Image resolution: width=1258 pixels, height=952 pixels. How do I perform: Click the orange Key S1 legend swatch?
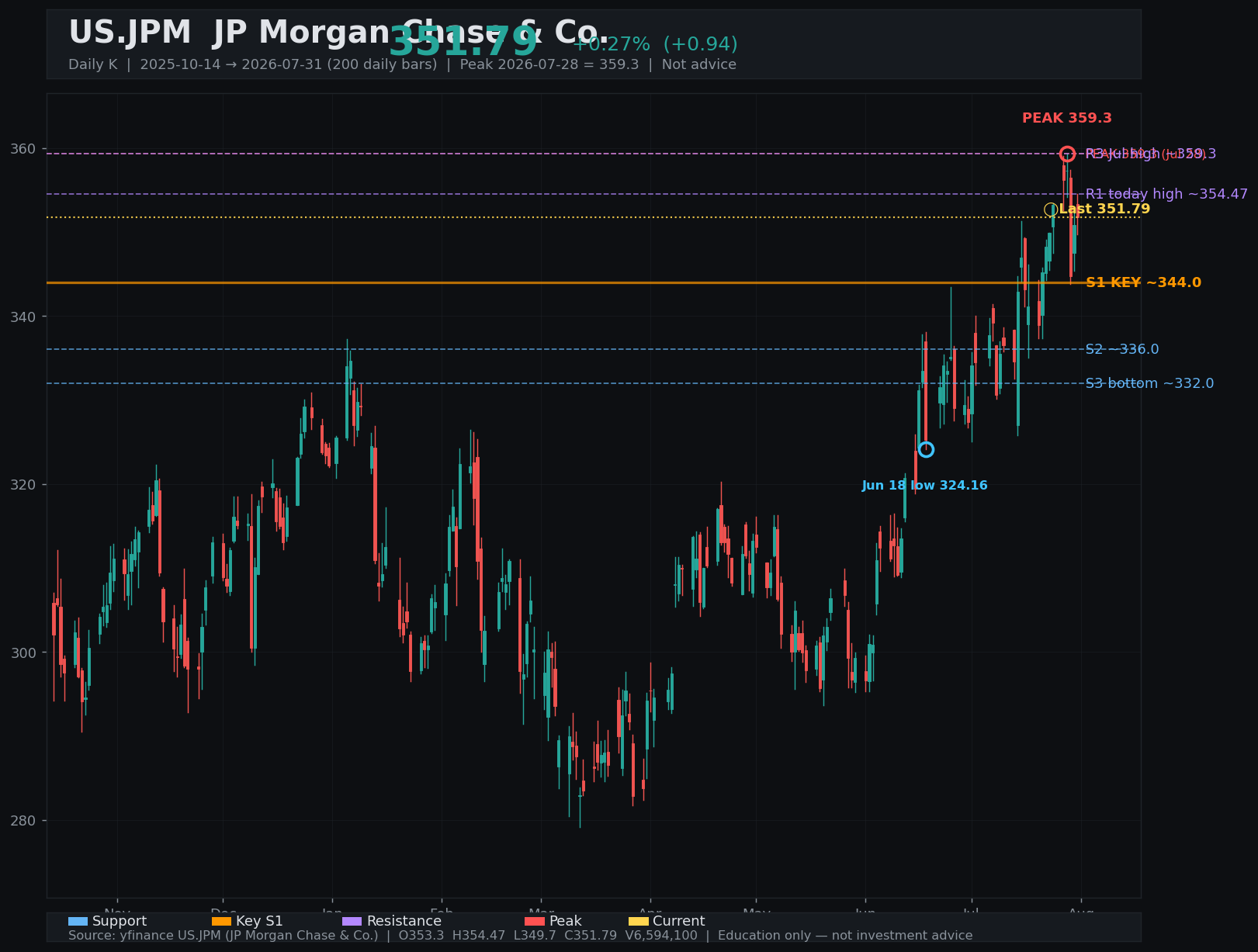pyautogui.click(x=221, y=921)
